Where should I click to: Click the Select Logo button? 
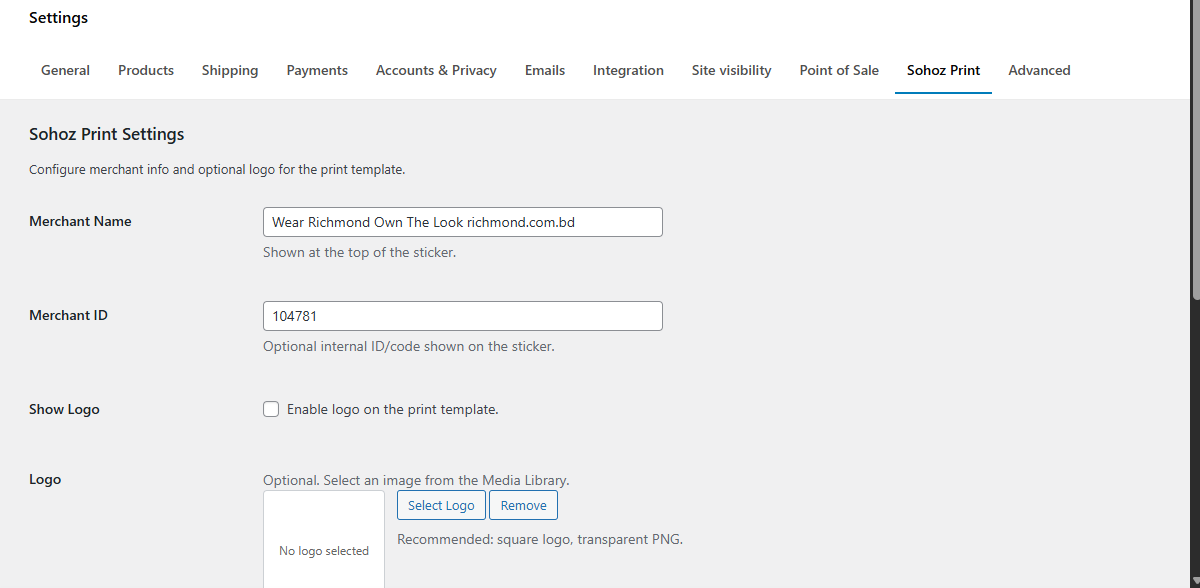pyautogui.click(x=441, y=505)
